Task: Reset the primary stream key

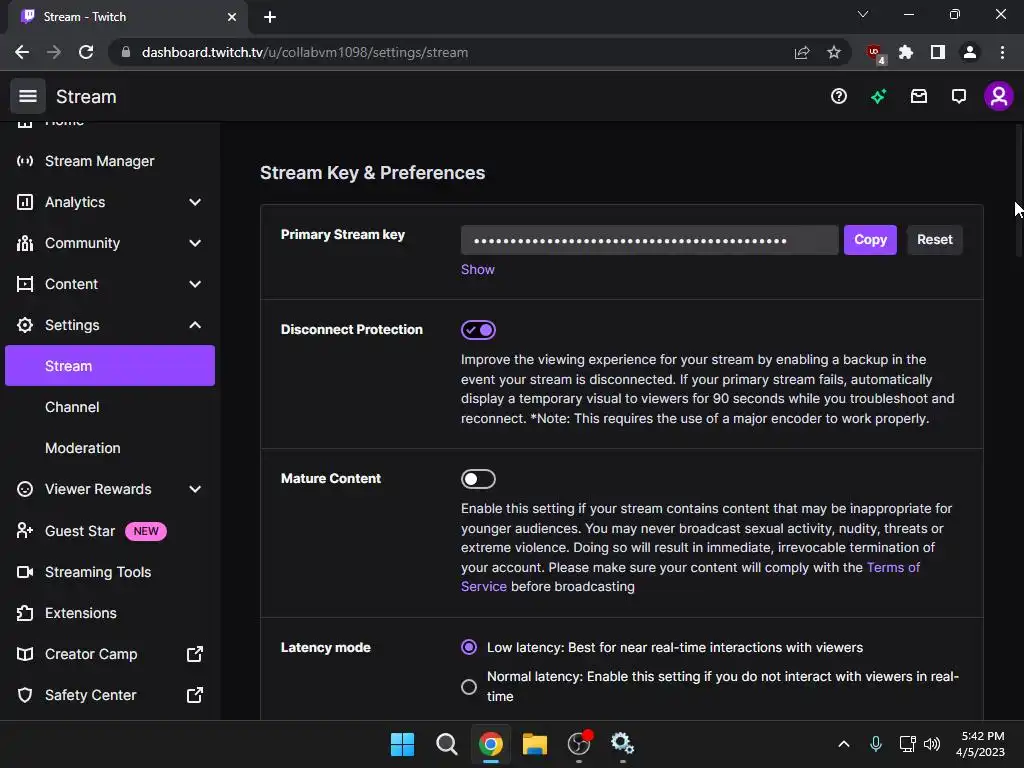Action: tap(935, 240)
